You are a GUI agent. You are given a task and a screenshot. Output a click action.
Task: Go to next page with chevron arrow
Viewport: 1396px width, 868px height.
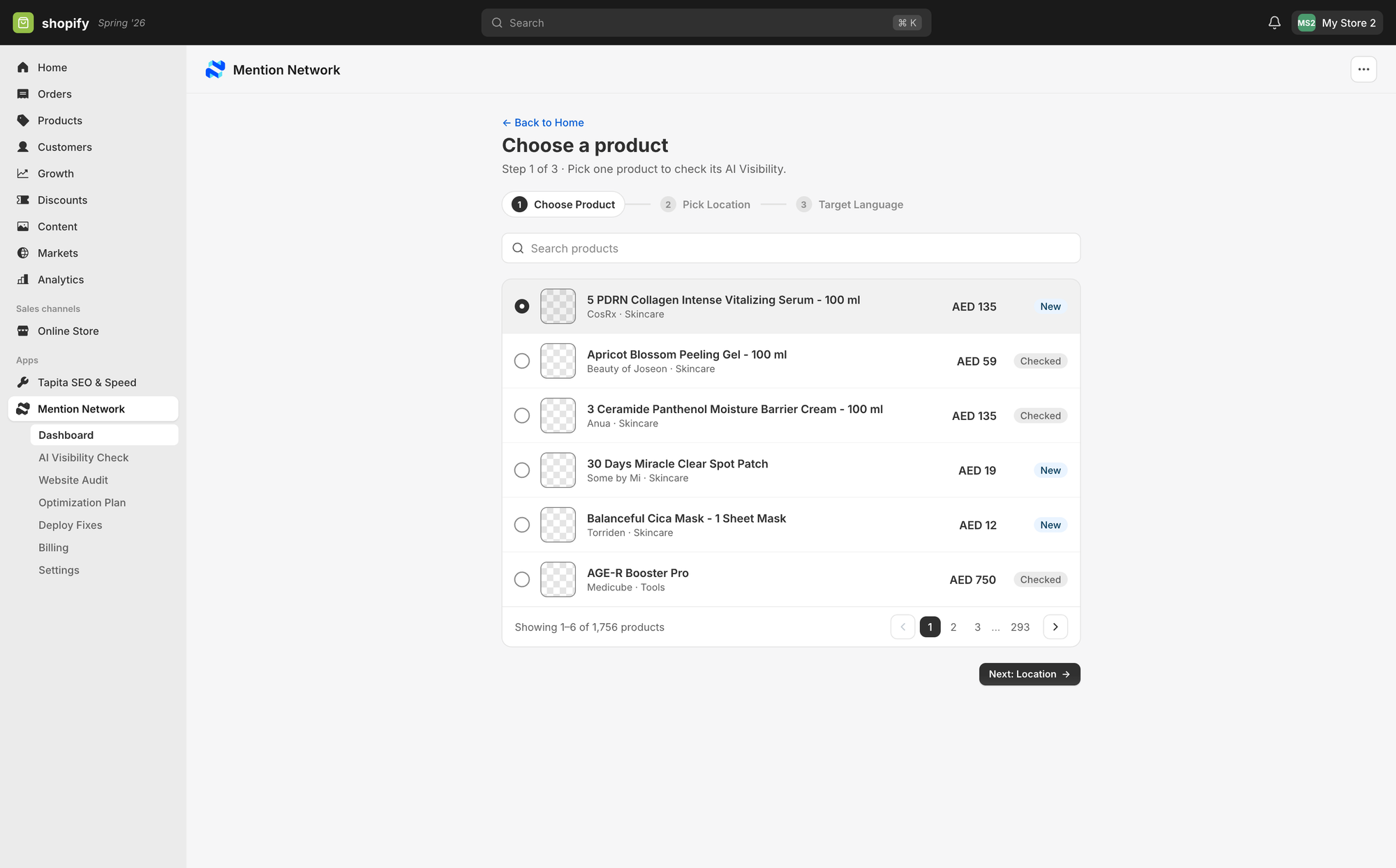pyautogui.click(x=1055, y=627)
